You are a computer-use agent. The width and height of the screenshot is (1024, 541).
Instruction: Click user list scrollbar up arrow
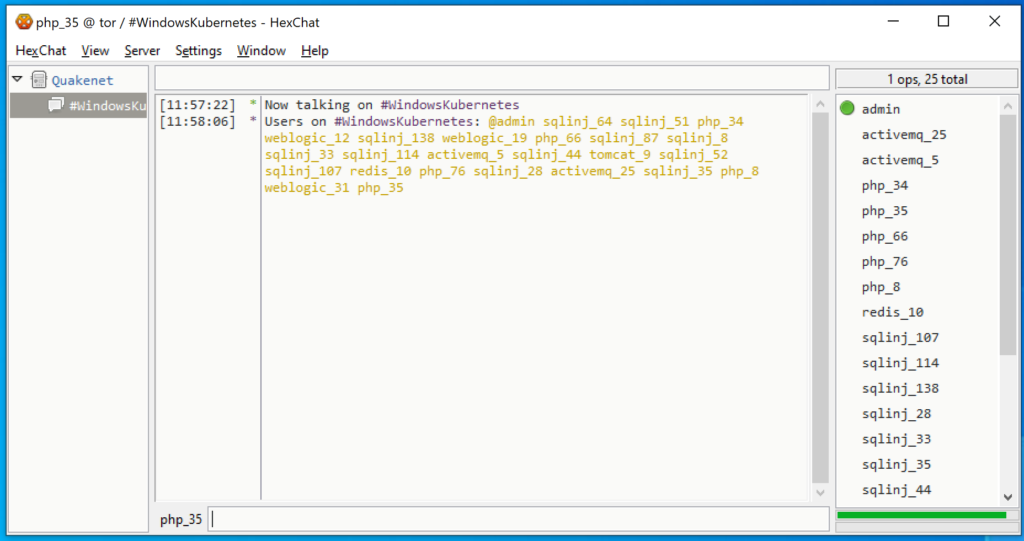pyautogui.click(x=1008, y=105)
